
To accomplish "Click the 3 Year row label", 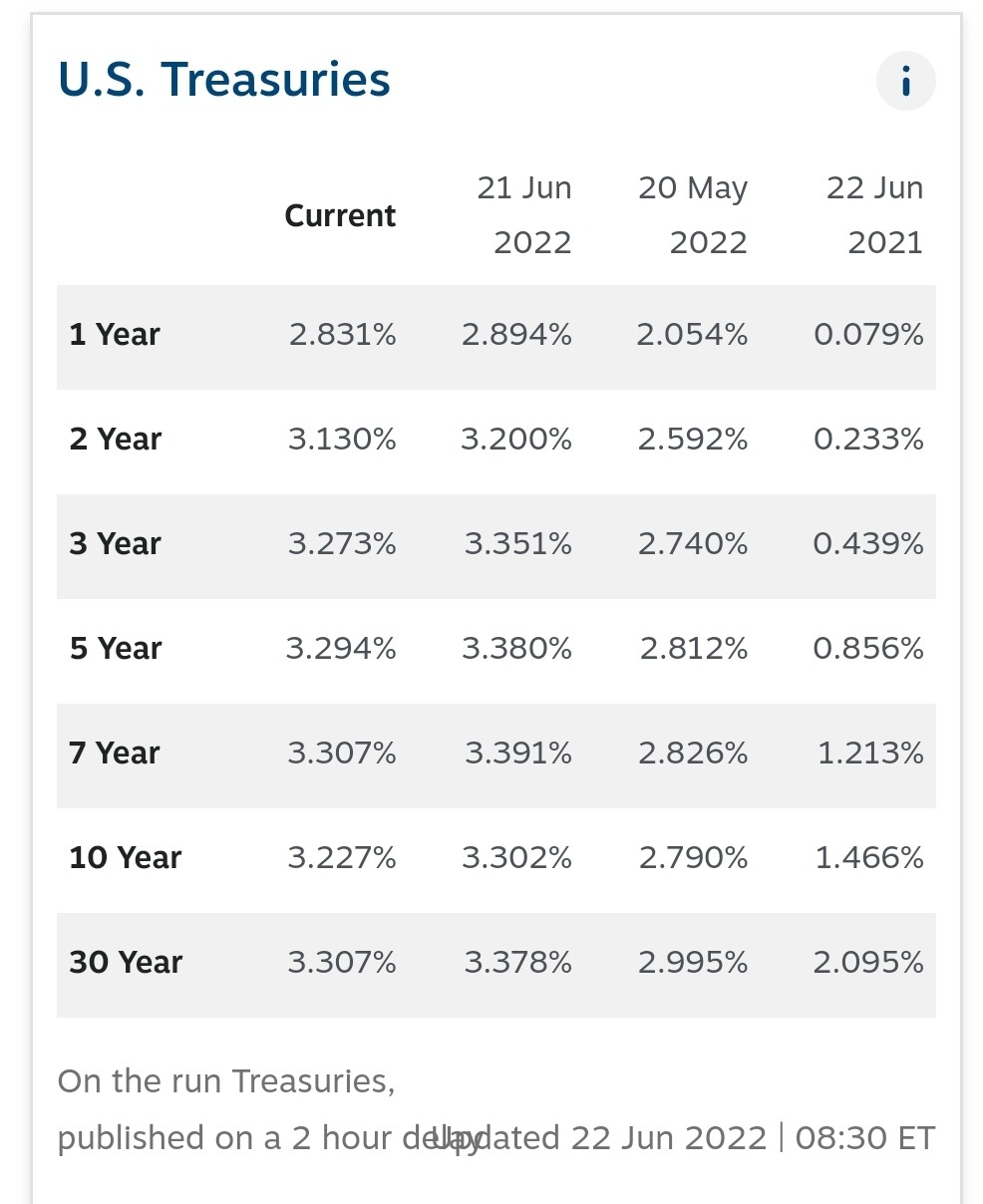I will (x=116, y=544).
